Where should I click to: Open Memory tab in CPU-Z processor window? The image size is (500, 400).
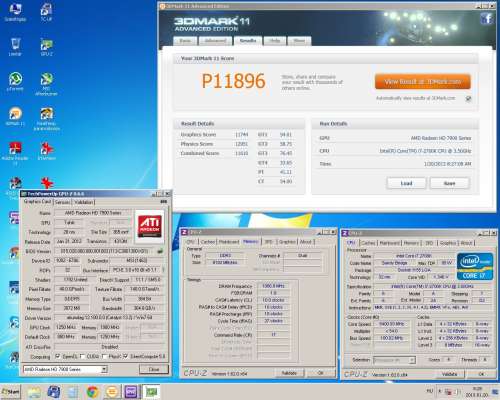pos(411,243)
